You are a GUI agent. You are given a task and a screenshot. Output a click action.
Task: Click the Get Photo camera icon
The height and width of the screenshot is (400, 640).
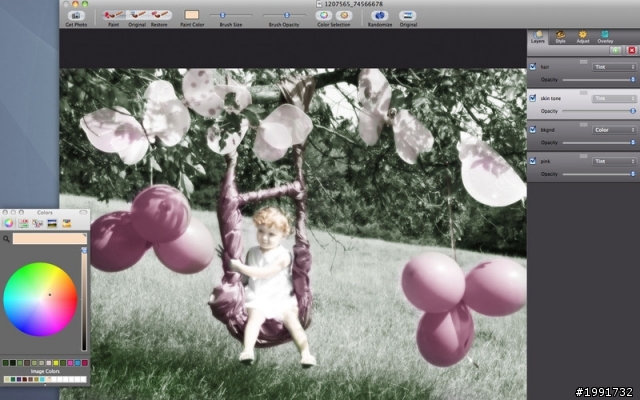coord(75,14)
